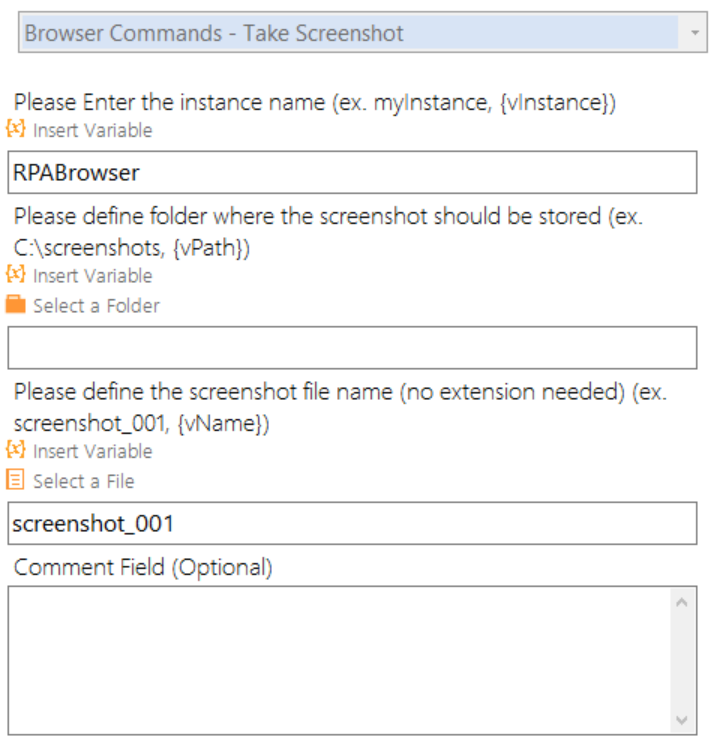This screenshot has height=742, width=718.
Task: Focus the empty screenshot folder path field
Action: coord(352,347)
